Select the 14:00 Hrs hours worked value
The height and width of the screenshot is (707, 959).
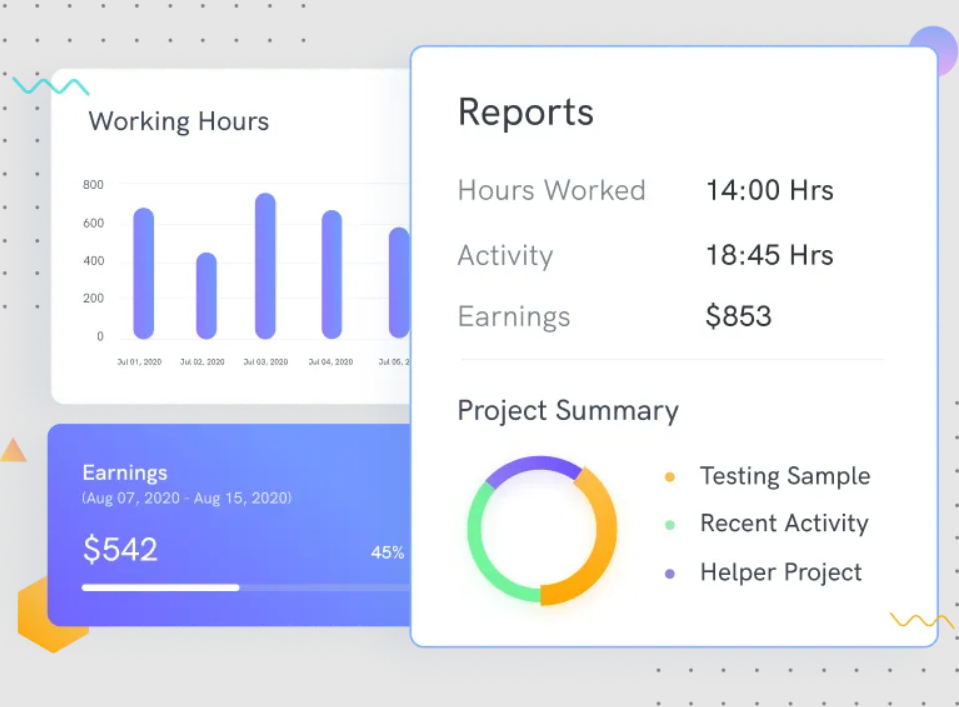point(769,190)
